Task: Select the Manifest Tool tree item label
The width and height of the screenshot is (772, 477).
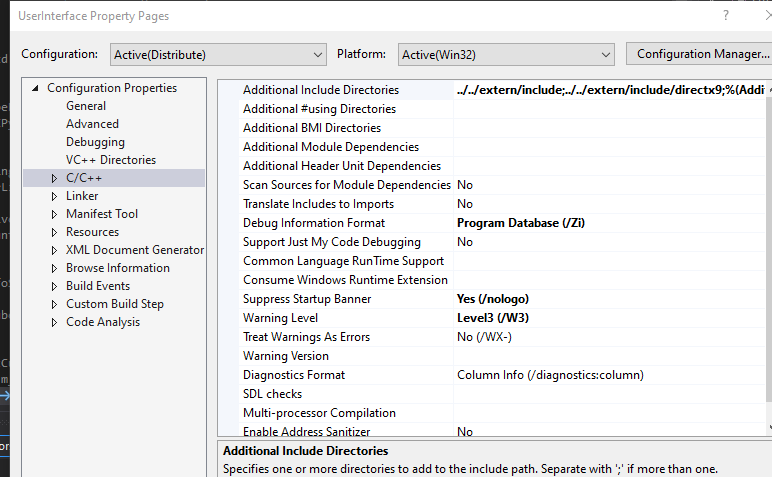Action: click(x=102, y=214)
